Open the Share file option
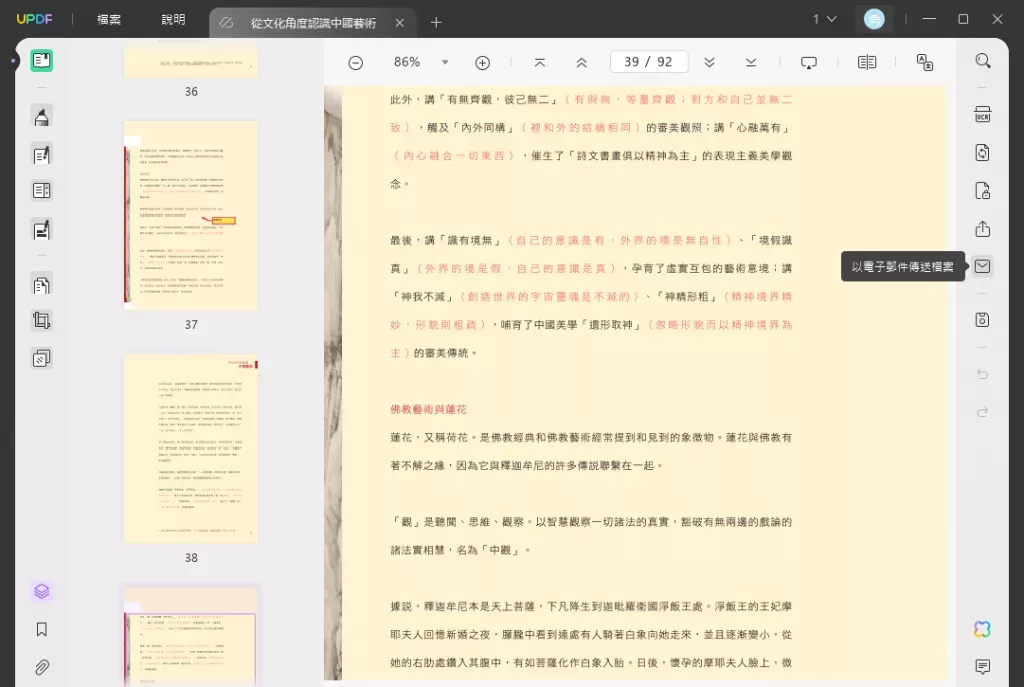 click(x=983, y=229)
